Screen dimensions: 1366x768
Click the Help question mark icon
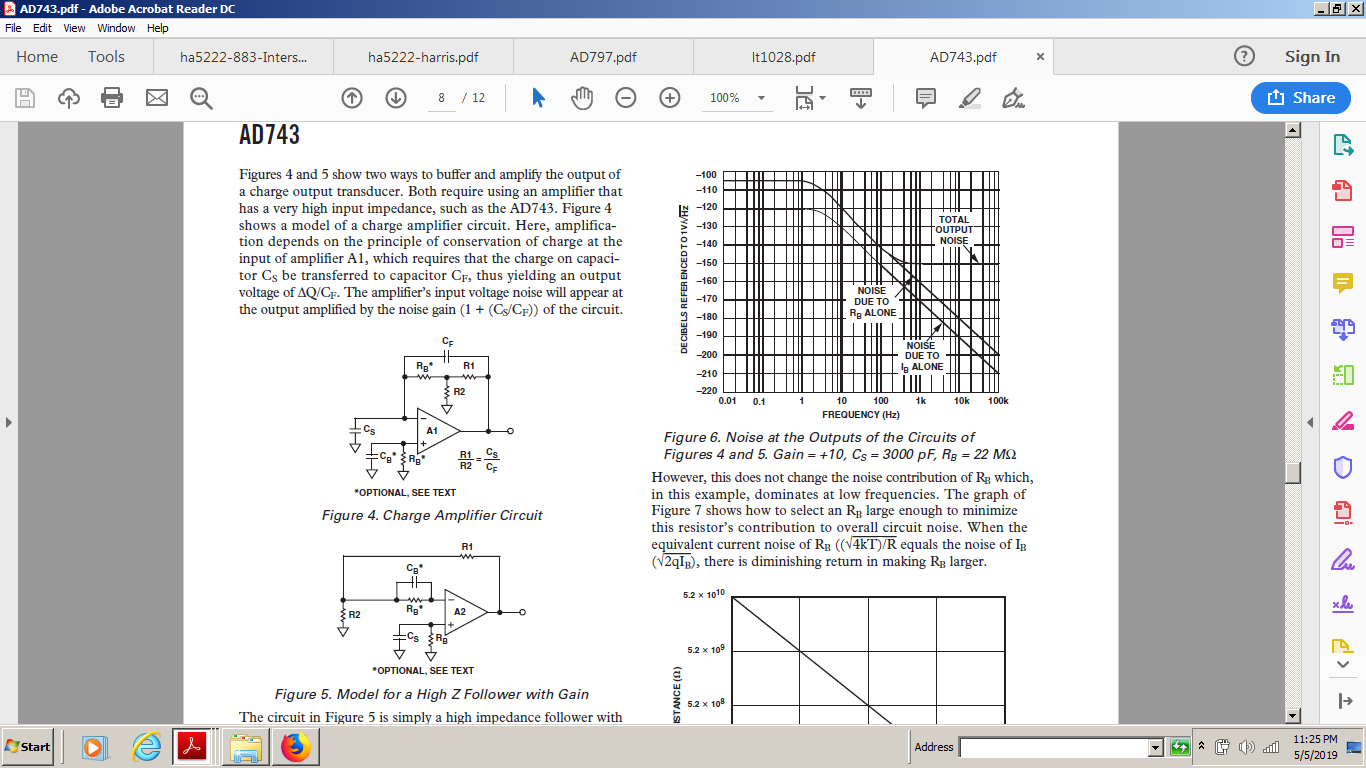click(x=1244, y=57)
